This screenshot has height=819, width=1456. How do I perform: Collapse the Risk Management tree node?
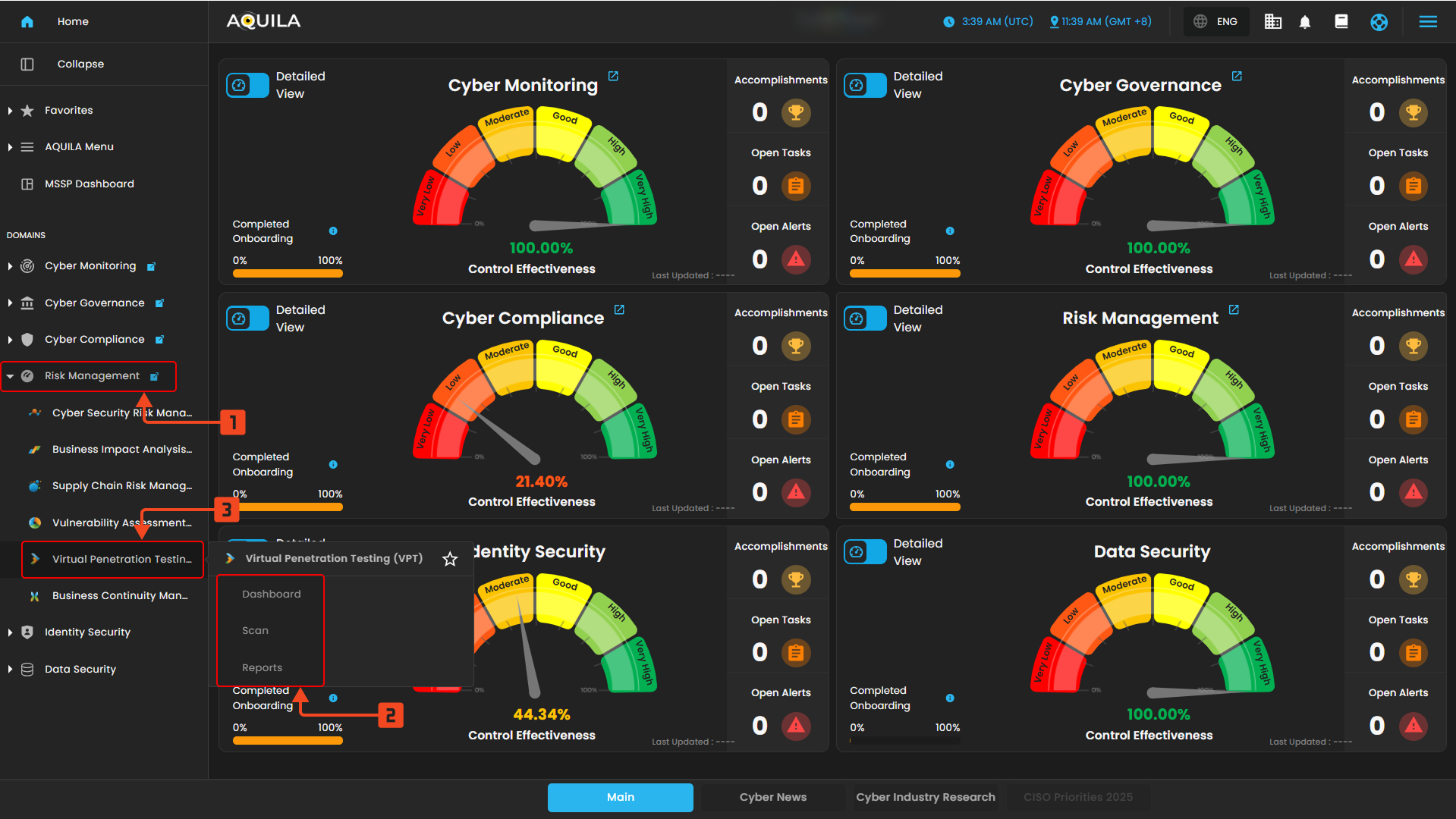pos(10,376)
